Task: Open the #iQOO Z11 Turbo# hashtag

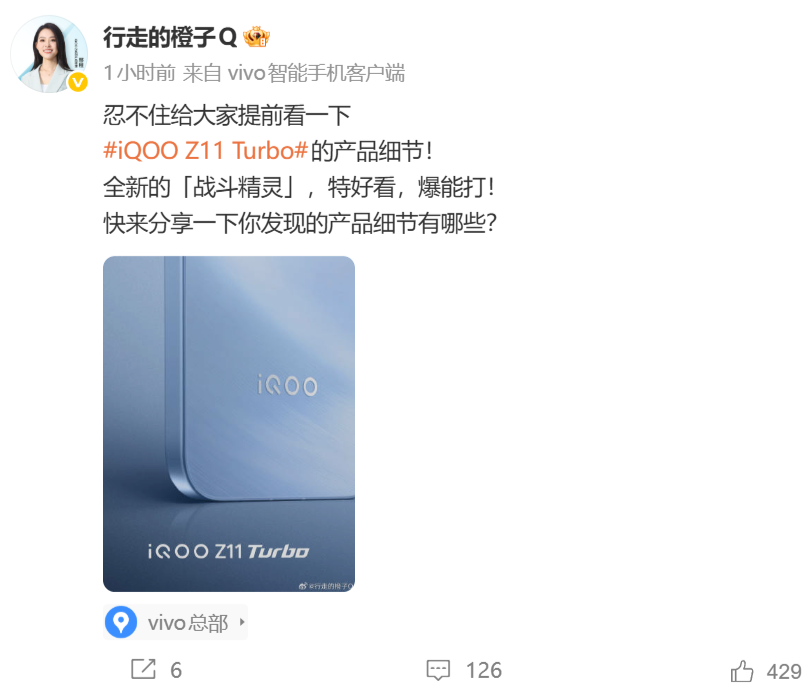Action: coord(206,151)
